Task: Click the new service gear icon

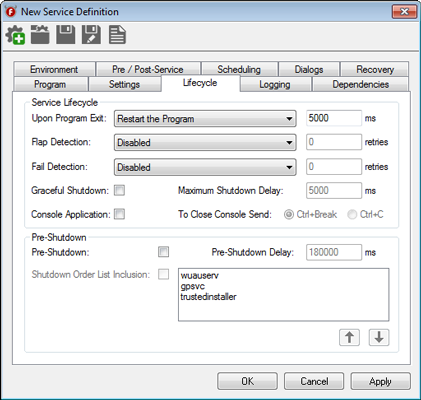Action: (x=15, y=35)
